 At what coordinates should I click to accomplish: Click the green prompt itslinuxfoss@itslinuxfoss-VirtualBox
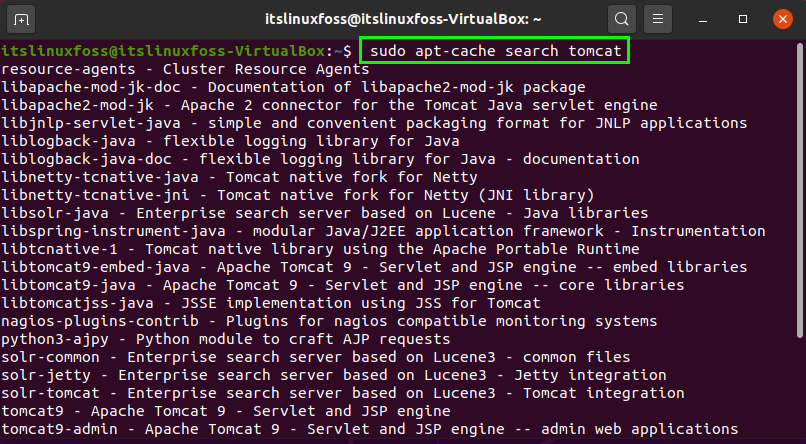pyautogui.click(x=163, y=51)
